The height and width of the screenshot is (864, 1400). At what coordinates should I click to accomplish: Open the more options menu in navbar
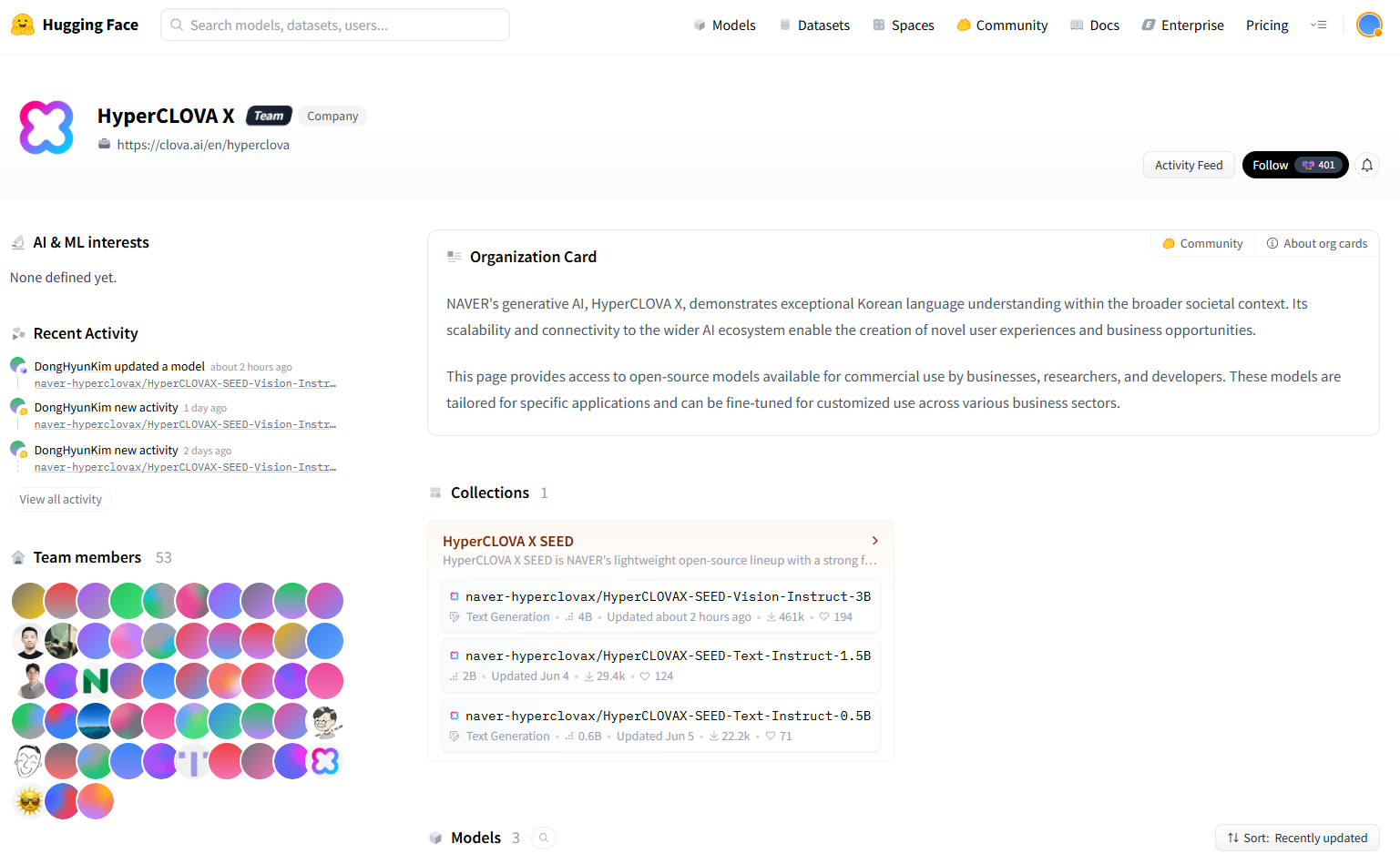pos(1318,25)
